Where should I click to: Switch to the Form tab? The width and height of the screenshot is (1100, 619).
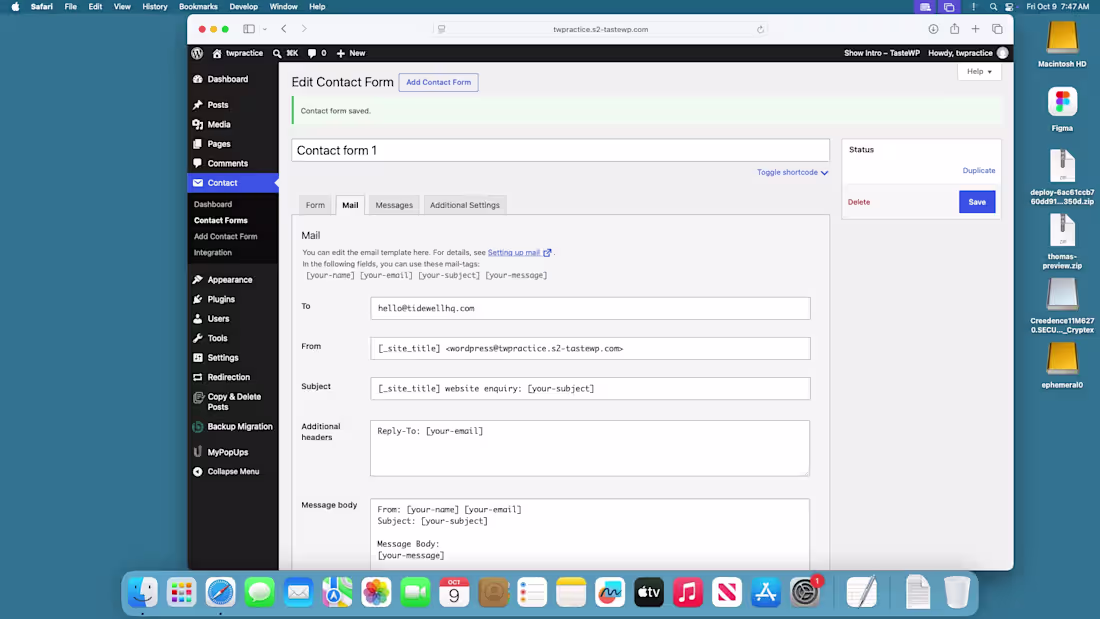[x=315, y=205]
